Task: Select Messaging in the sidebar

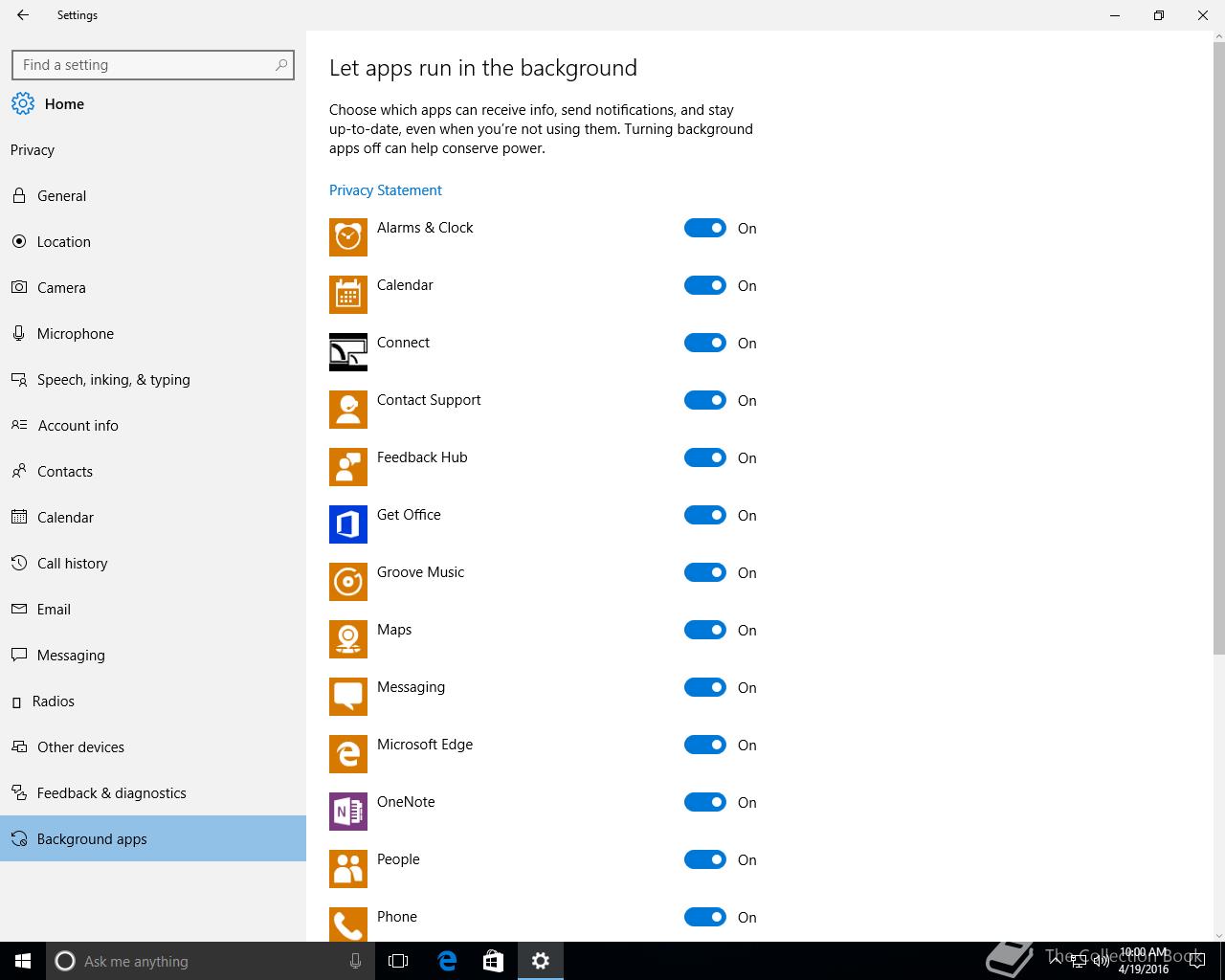Action: tap(153, 655)
